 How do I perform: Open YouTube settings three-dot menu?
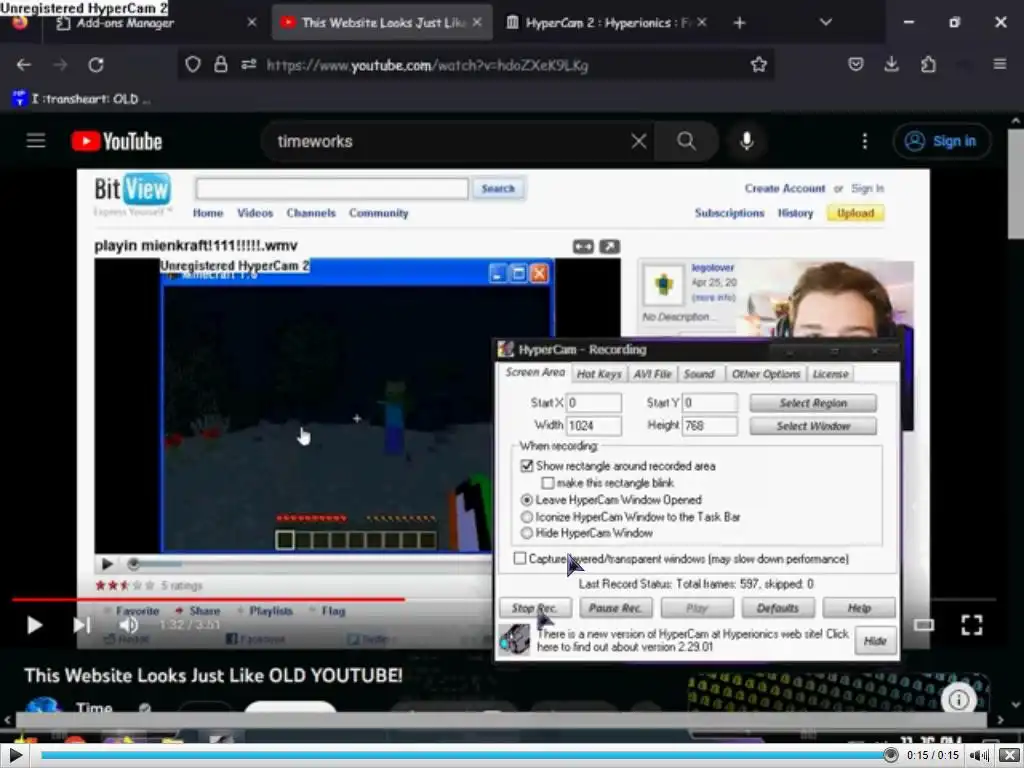coord(865,141)
